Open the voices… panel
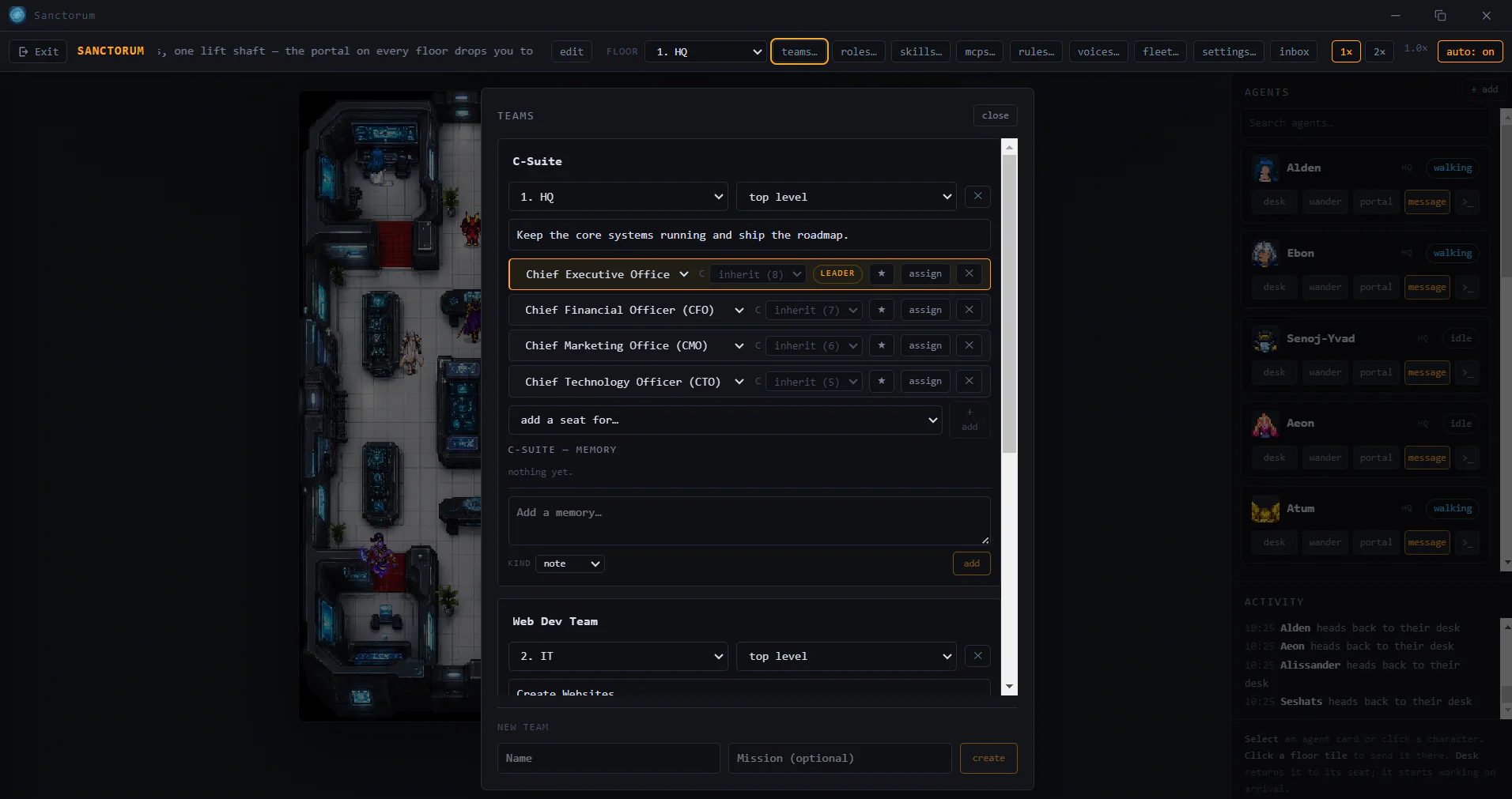This screenshot has width=1512, height=799. [x=1098, y=51]
